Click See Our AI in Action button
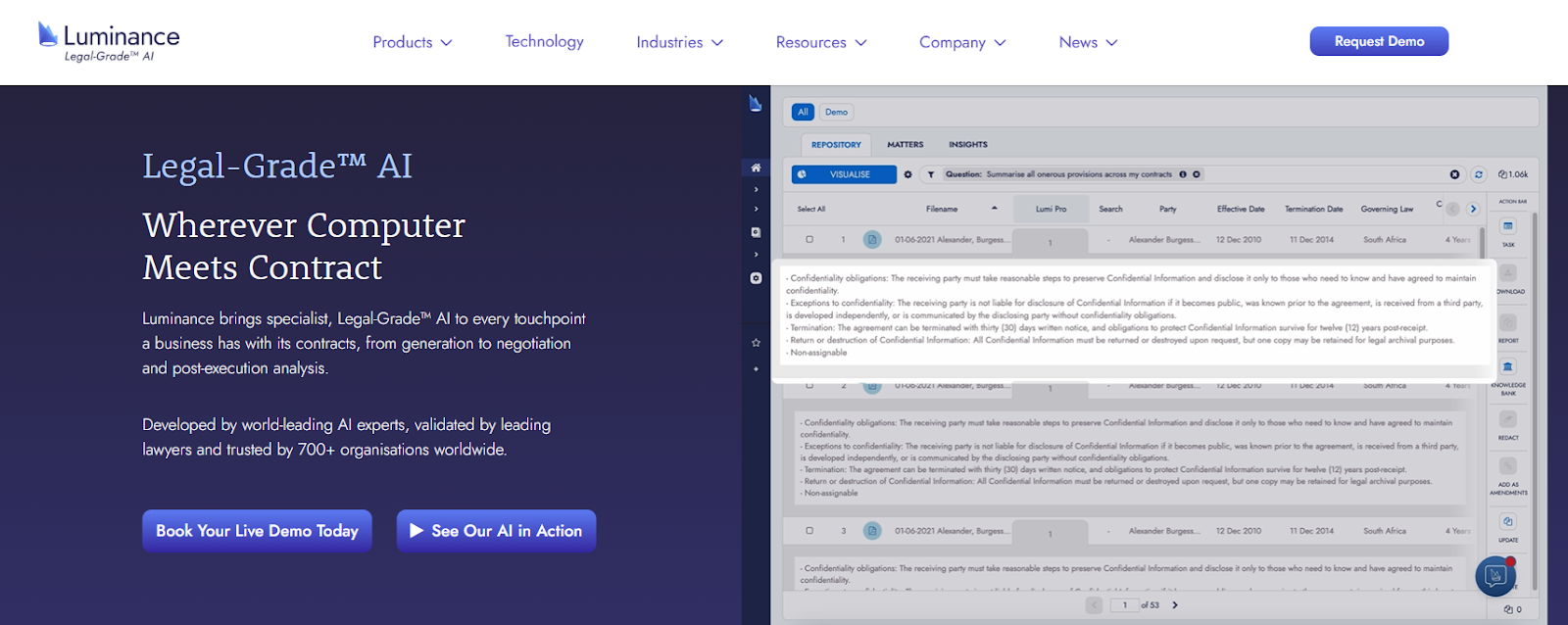This screenshot has height=625, width=1568. [496, 531]
